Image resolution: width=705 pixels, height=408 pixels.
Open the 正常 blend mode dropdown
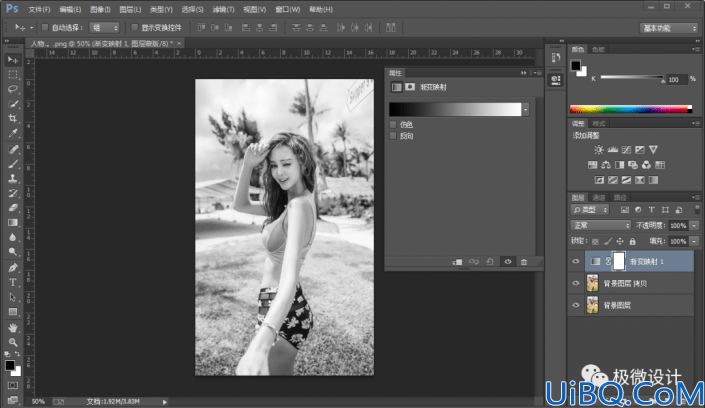[x=601, y=225]
